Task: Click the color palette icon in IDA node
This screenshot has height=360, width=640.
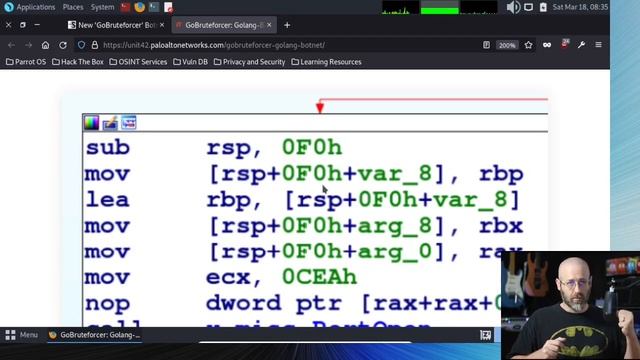Action: (91, 123)
